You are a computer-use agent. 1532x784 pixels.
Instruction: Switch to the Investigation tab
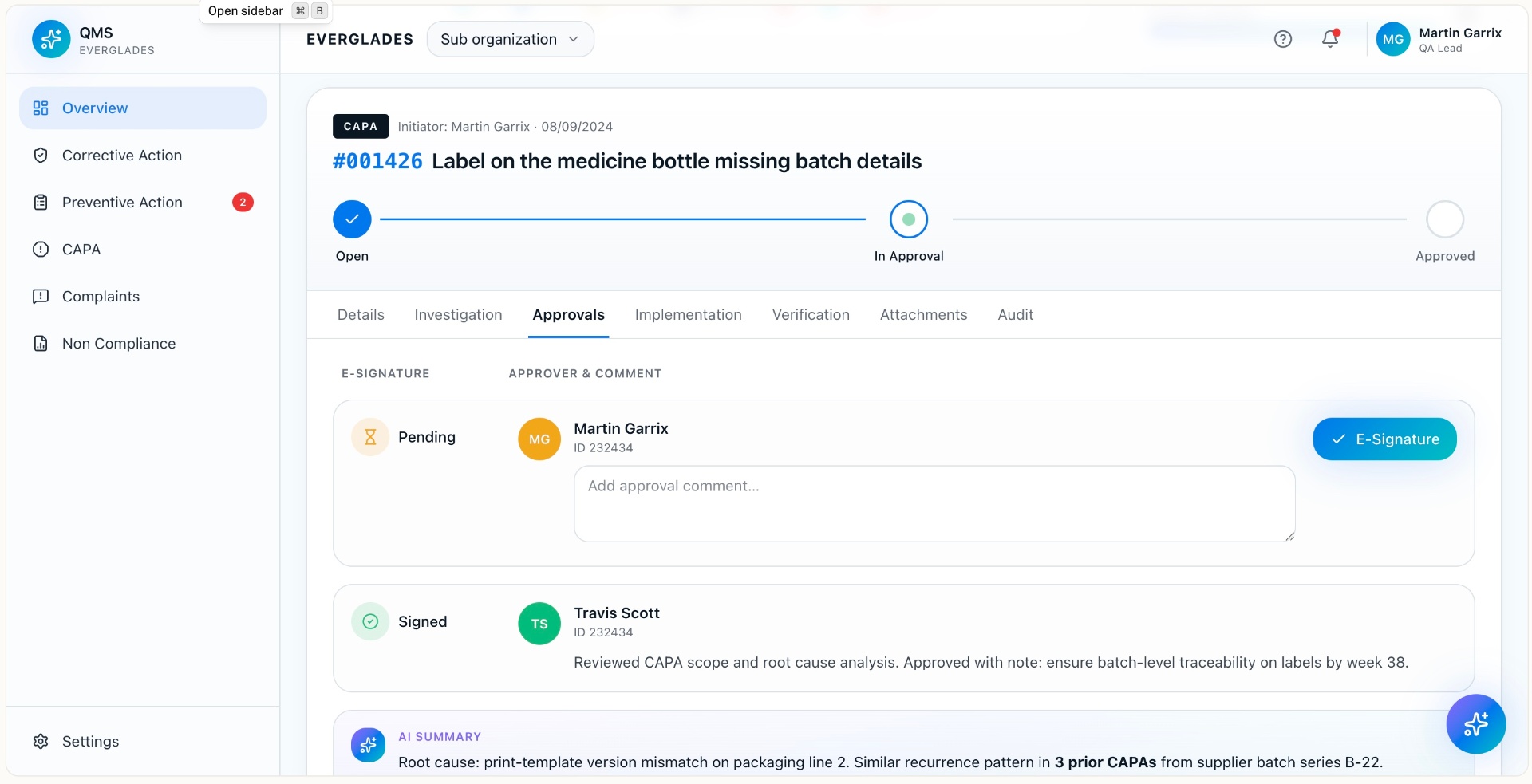[458, 315]
